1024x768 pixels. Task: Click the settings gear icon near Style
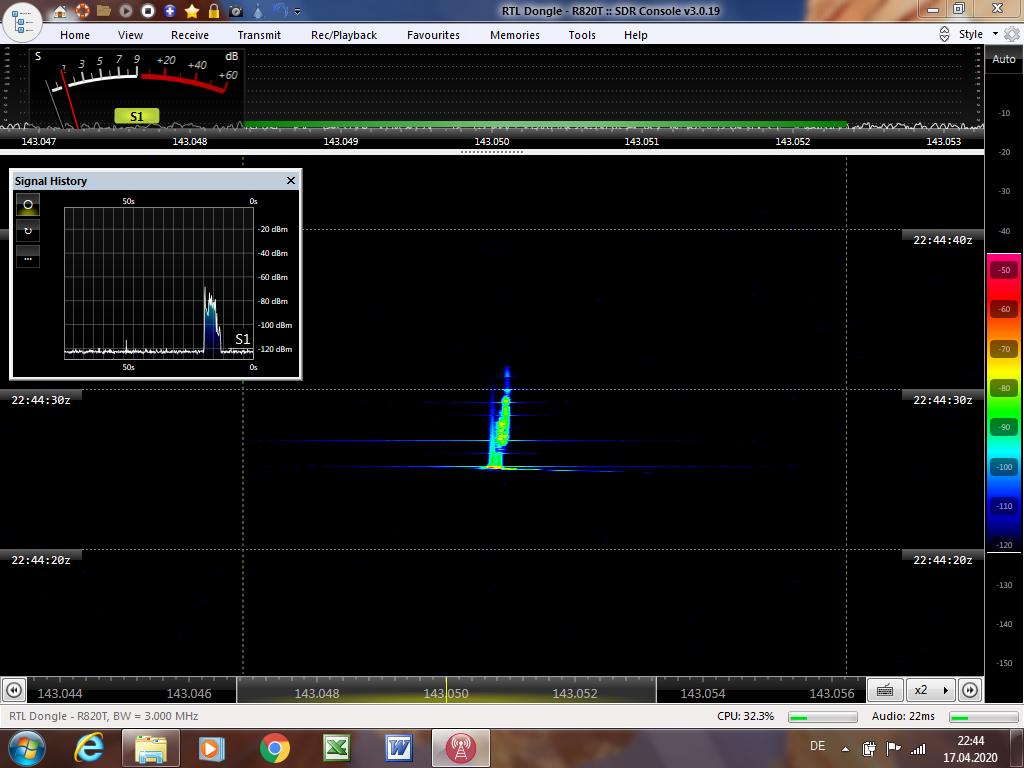(1012, 35)
